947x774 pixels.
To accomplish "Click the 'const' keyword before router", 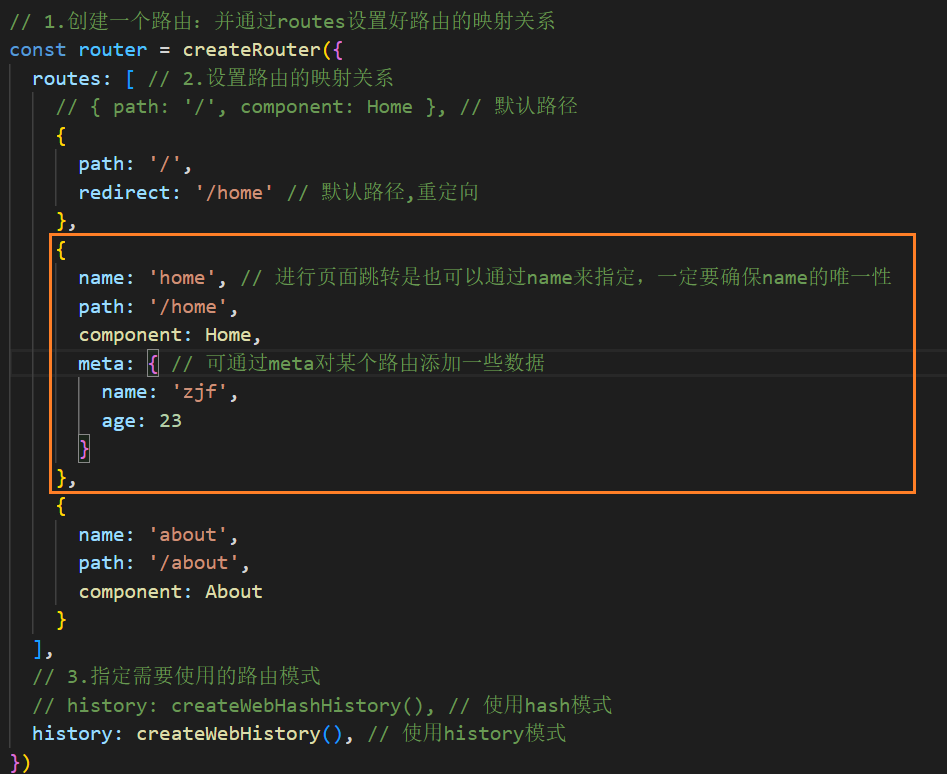I will [x=37, y=50].
